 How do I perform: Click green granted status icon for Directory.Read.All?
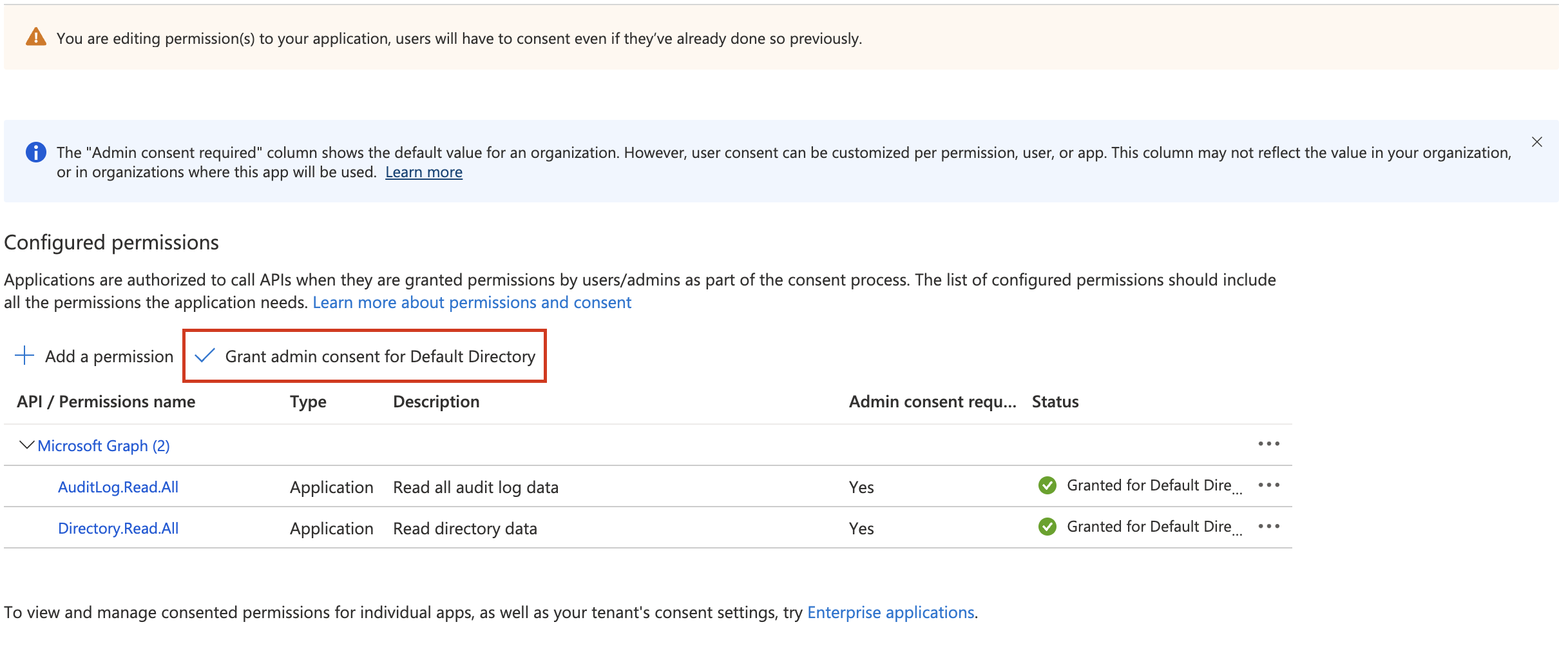(1047, 527)
